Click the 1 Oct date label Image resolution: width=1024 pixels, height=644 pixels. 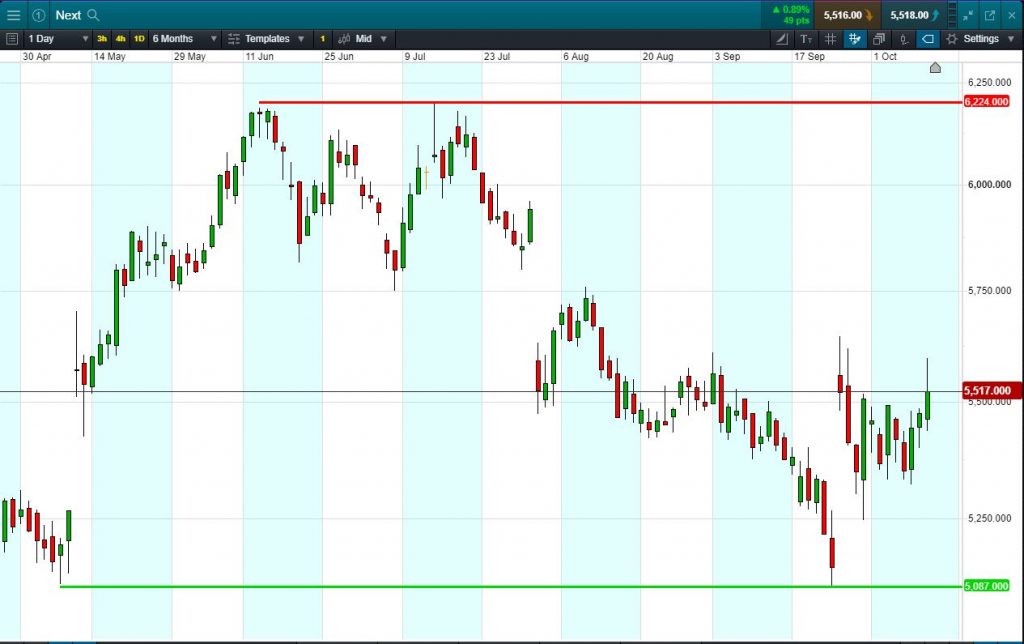point(885,56)
